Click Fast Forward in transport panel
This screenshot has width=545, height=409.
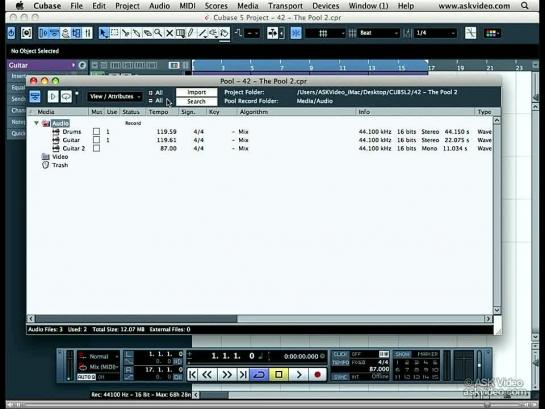coord(227,375)
